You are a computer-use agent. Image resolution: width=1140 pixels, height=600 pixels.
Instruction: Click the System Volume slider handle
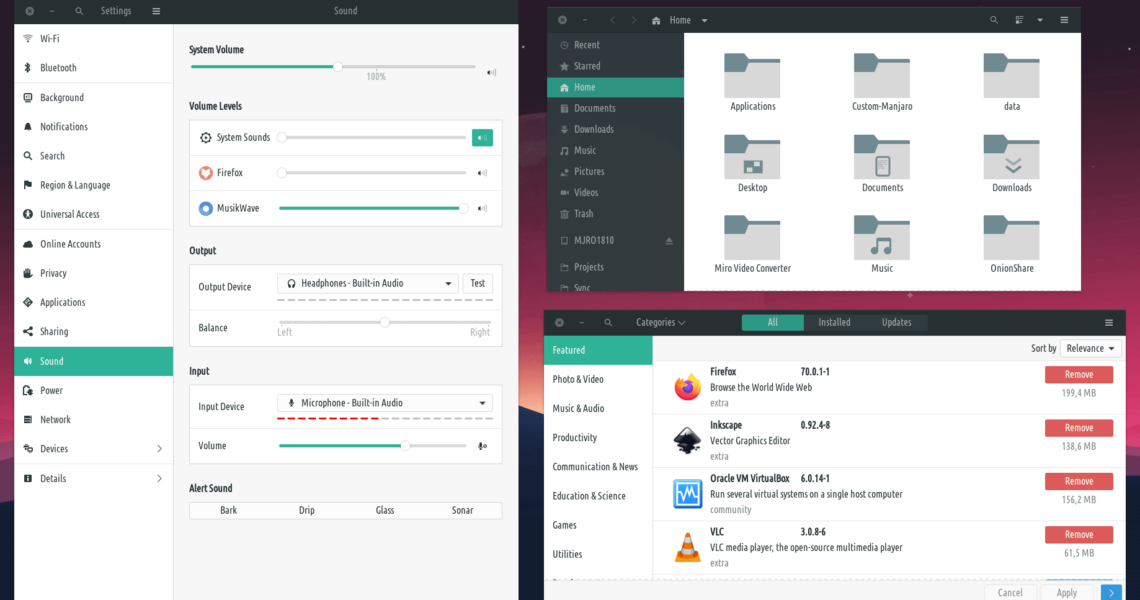338,67
